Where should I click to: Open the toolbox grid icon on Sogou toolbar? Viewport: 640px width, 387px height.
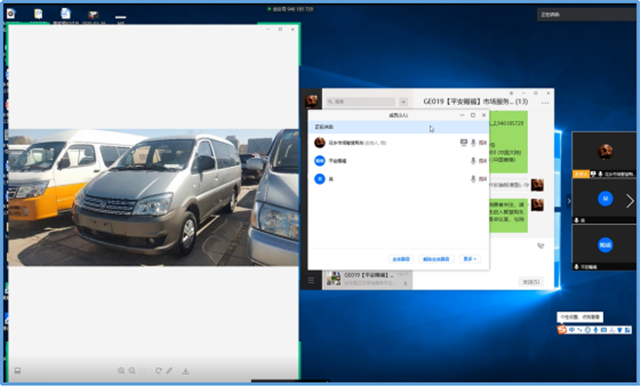click(628, 330)
